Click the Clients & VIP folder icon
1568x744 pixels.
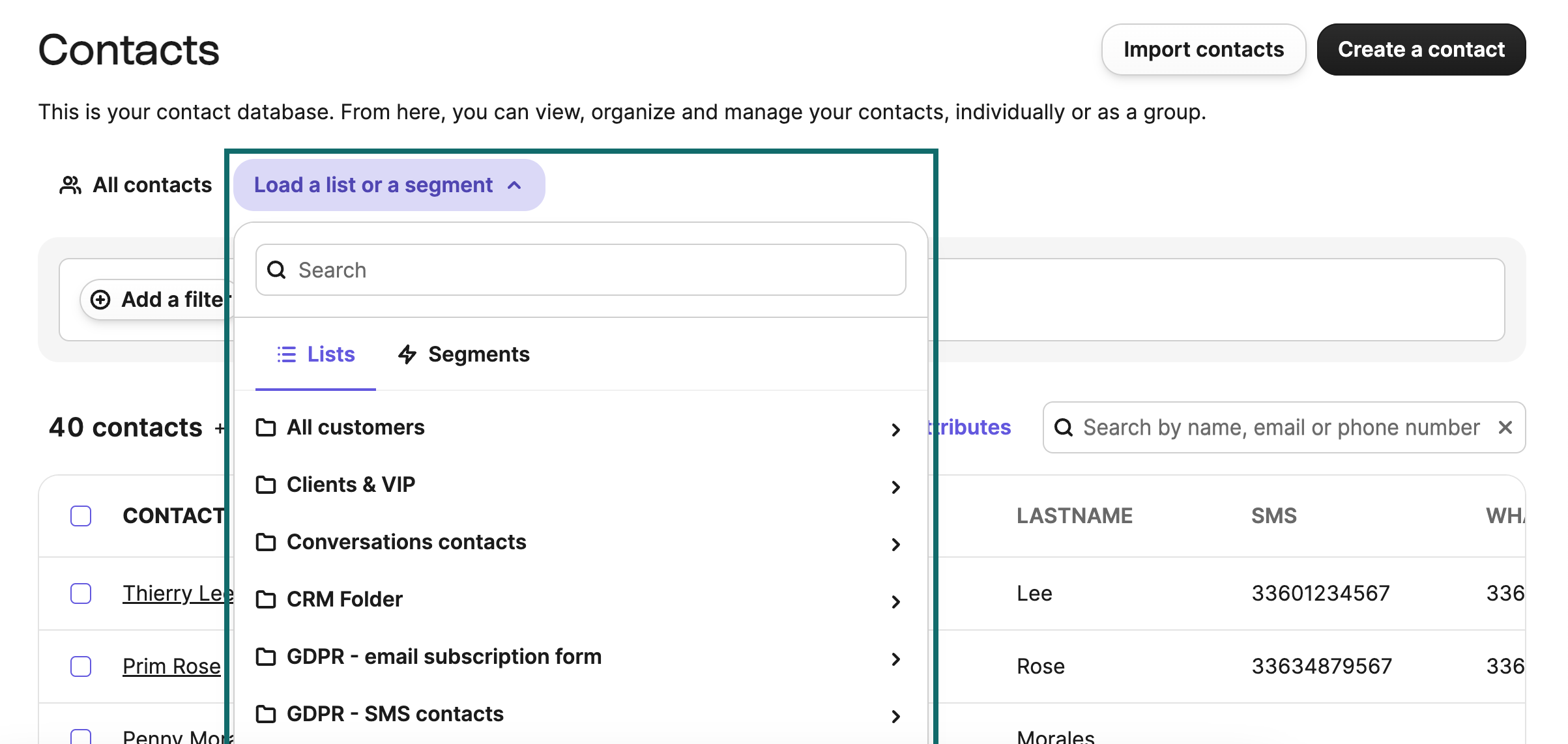pyautogui.click(x=266, y=485)
